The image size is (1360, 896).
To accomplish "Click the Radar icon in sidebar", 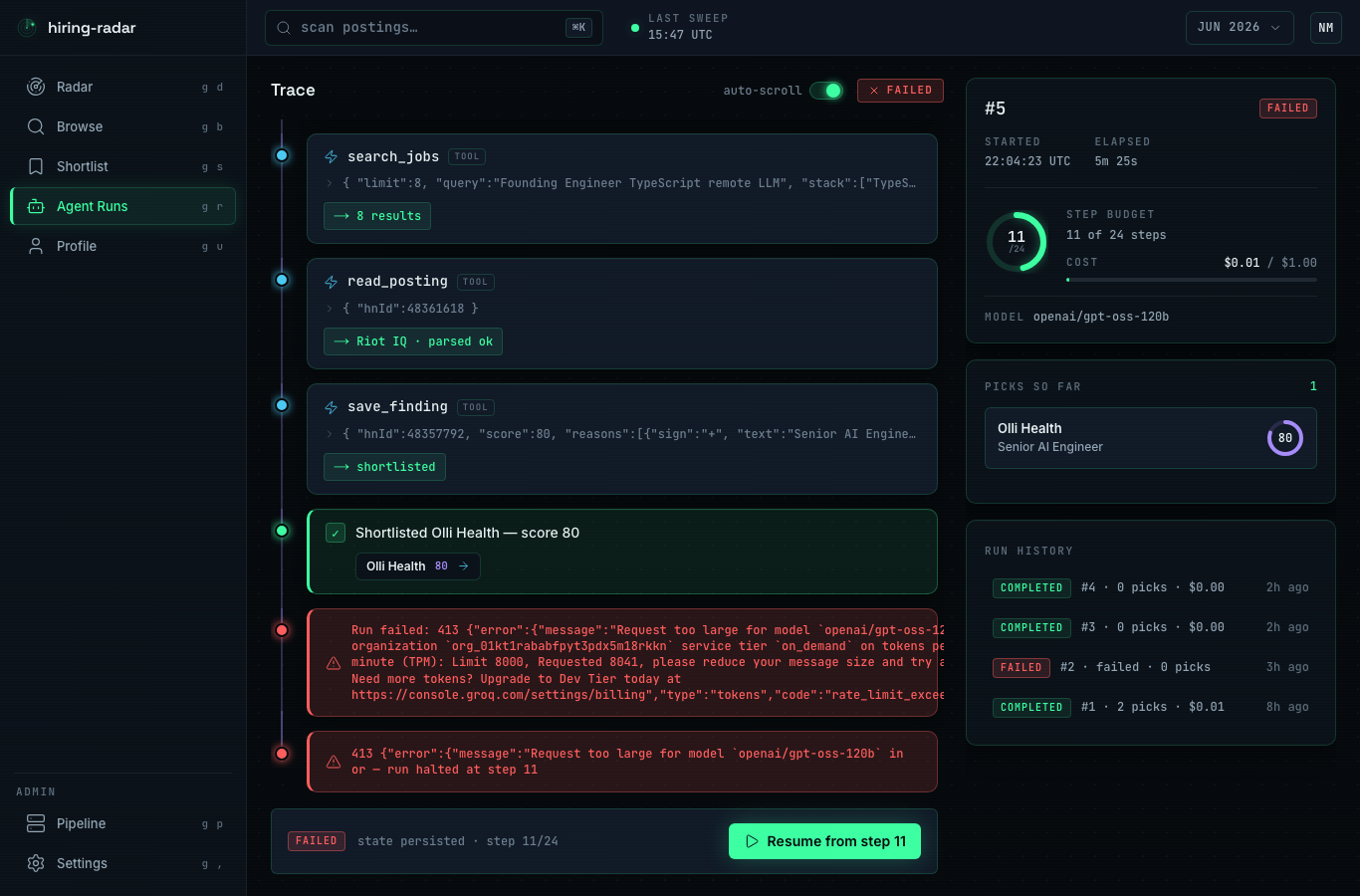I will pyautogui.click(x=36, y=87).
